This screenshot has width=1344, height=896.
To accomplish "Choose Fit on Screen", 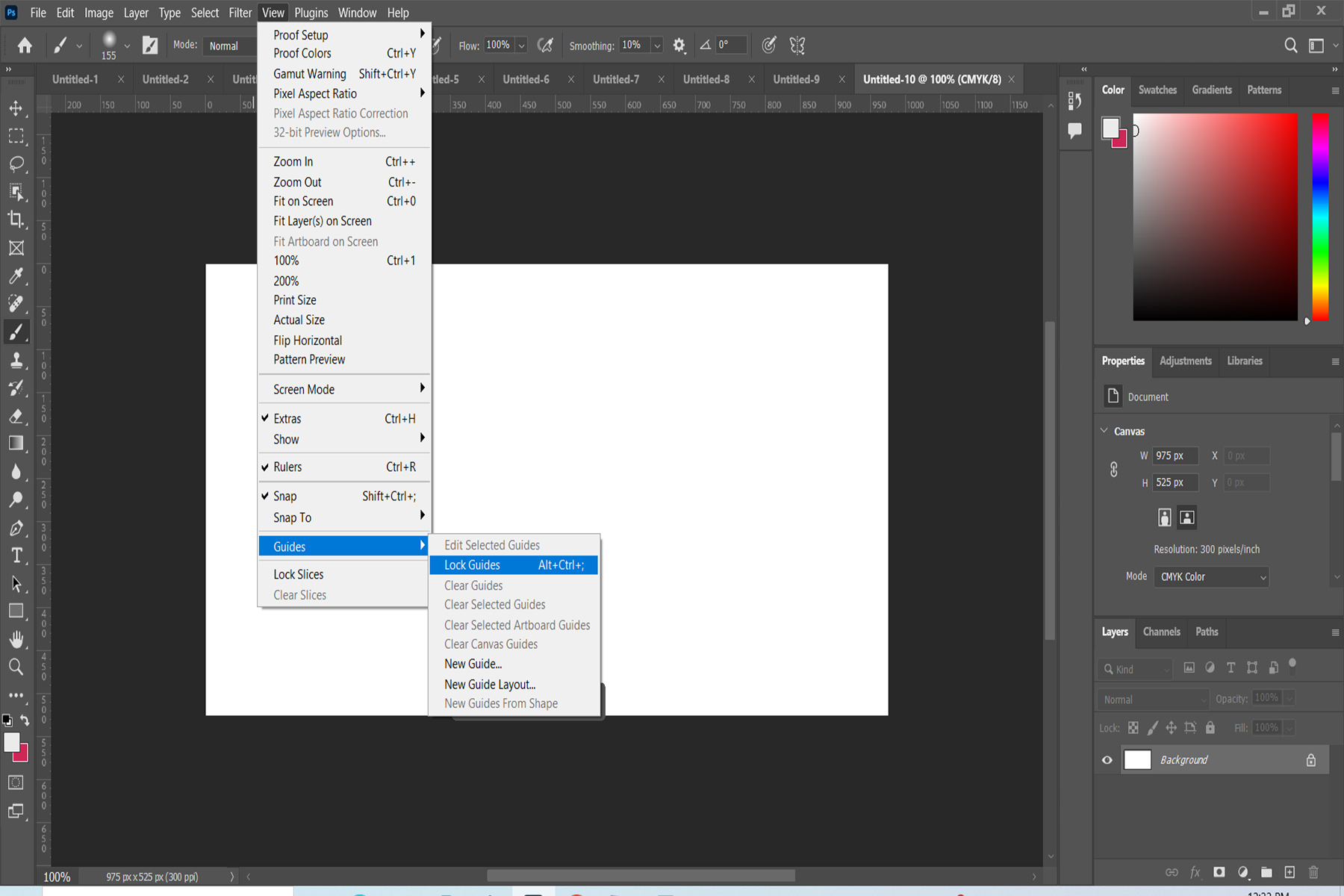I will [x=343, y=201].
